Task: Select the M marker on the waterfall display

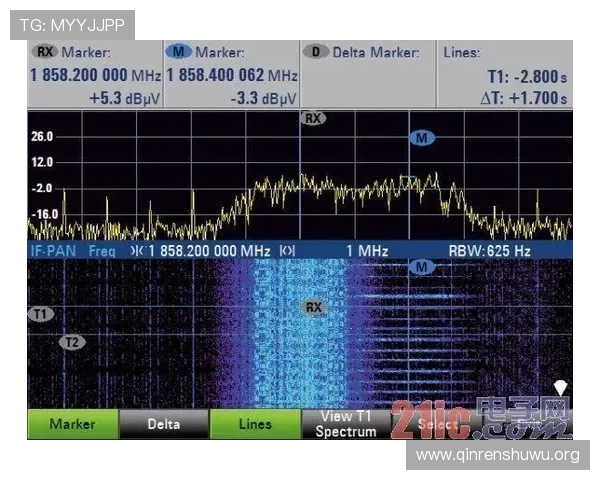Action: pyautogui.click(x=421, y=267)
